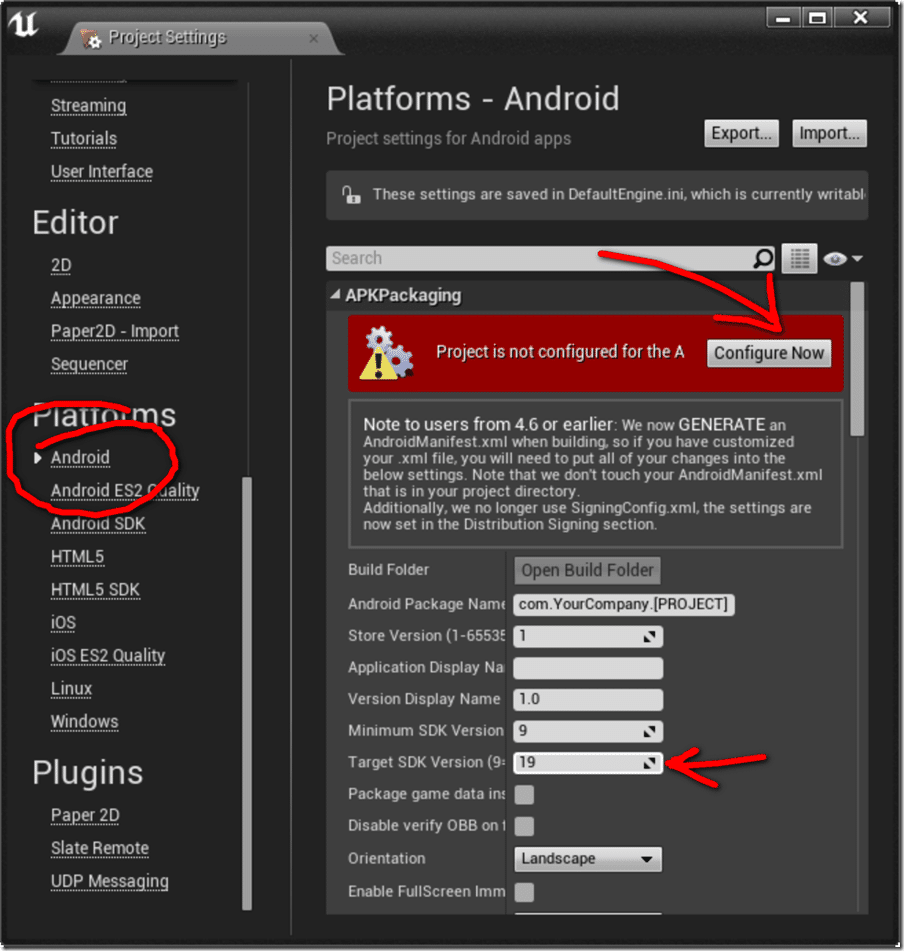Open the Streaming settings category
This screenshot has height=951, width=904.
(x=89, y=106)
